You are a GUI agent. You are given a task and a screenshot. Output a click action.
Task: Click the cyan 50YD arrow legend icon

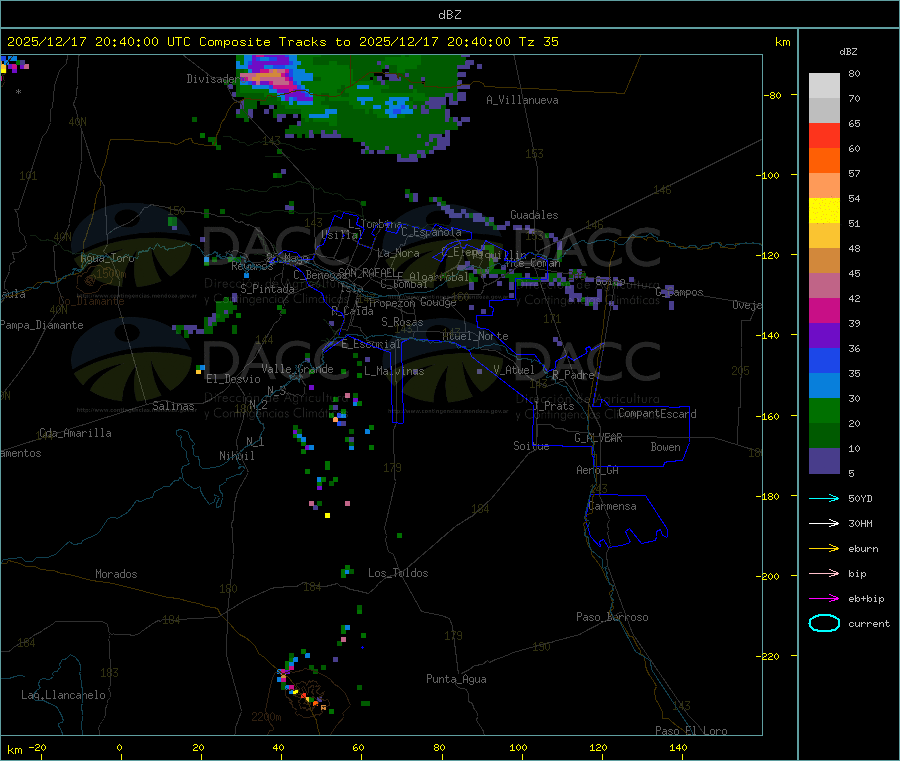(x=824, y=498)
